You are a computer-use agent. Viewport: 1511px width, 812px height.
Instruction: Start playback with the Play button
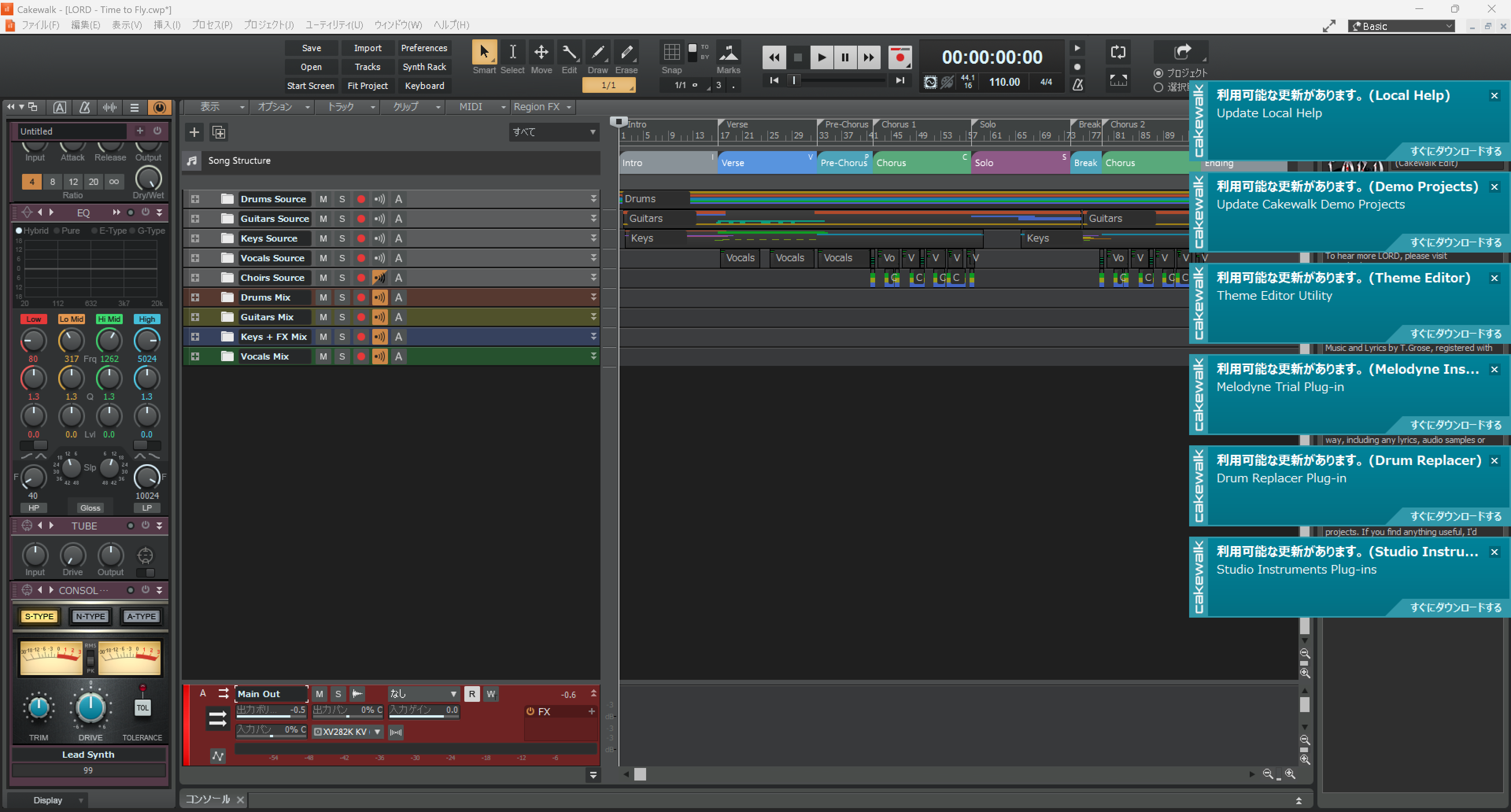[x=821, y=57]
